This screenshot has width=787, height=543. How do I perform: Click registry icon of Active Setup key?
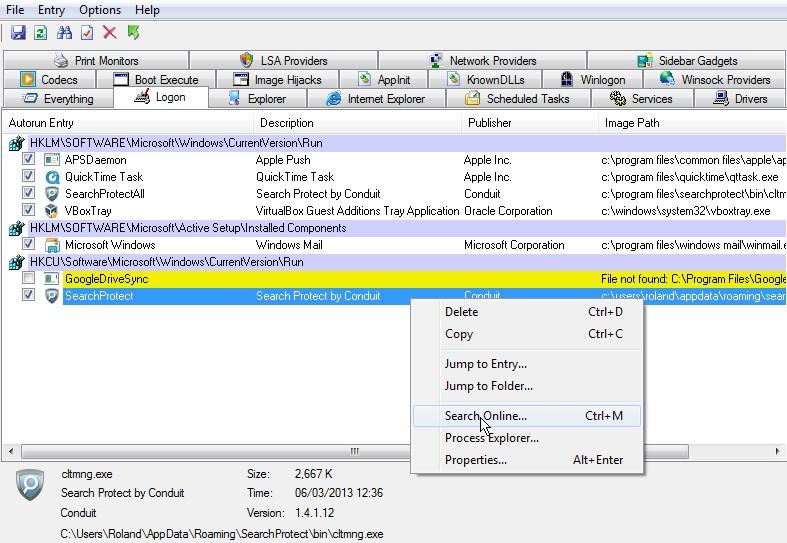pyautogui.click(x=17, y=228)
